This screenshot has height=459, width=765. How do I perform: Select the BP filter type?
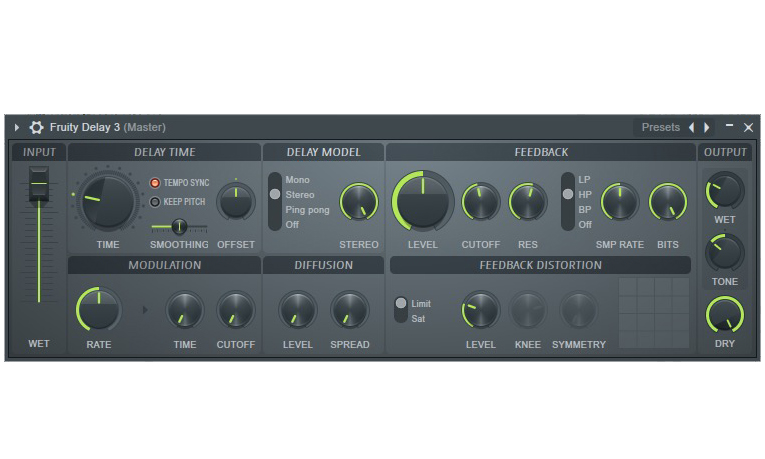point(585,210)
